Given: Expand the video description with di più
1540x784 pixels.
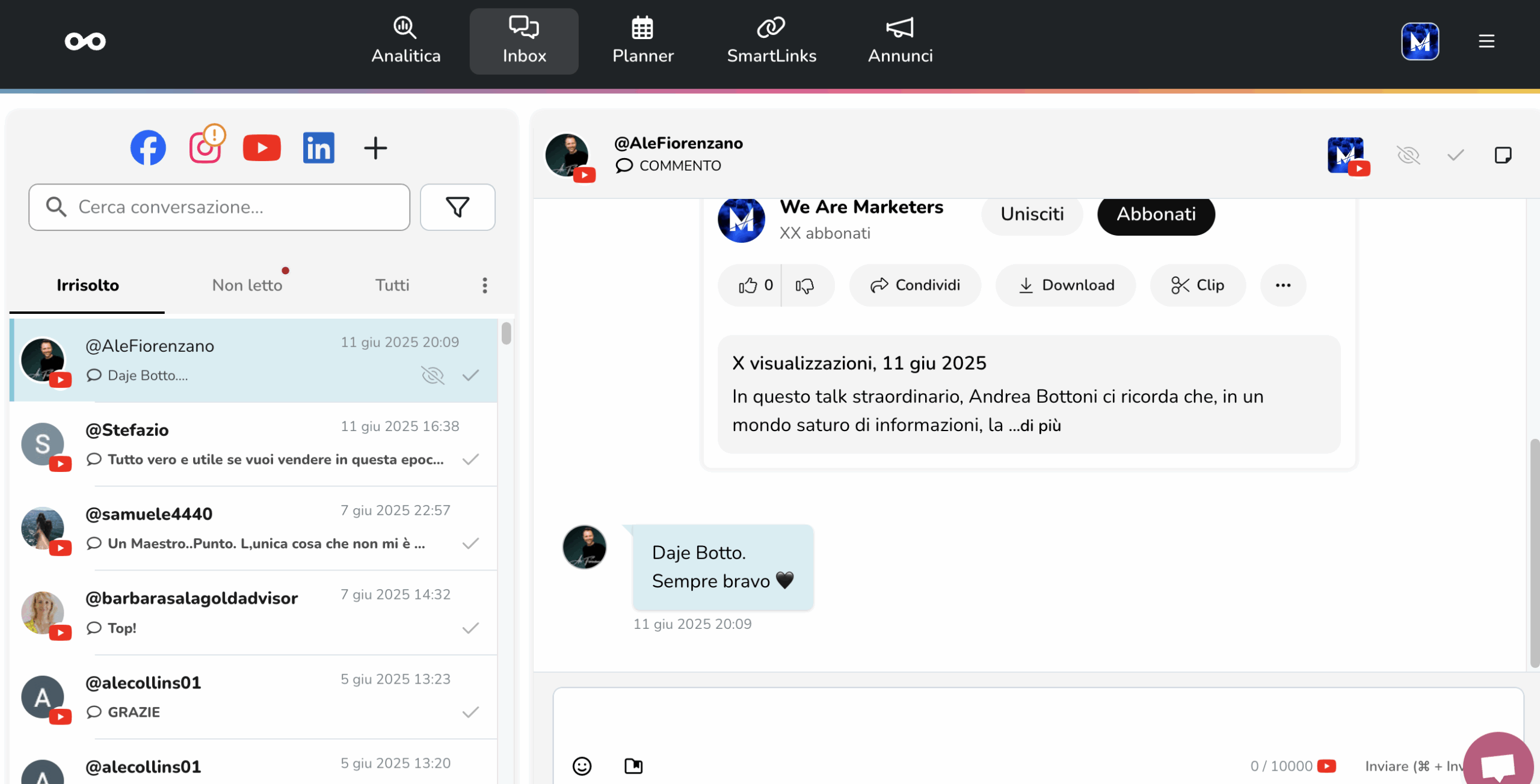Looking at the screenshot, I should coord(1041,426).
